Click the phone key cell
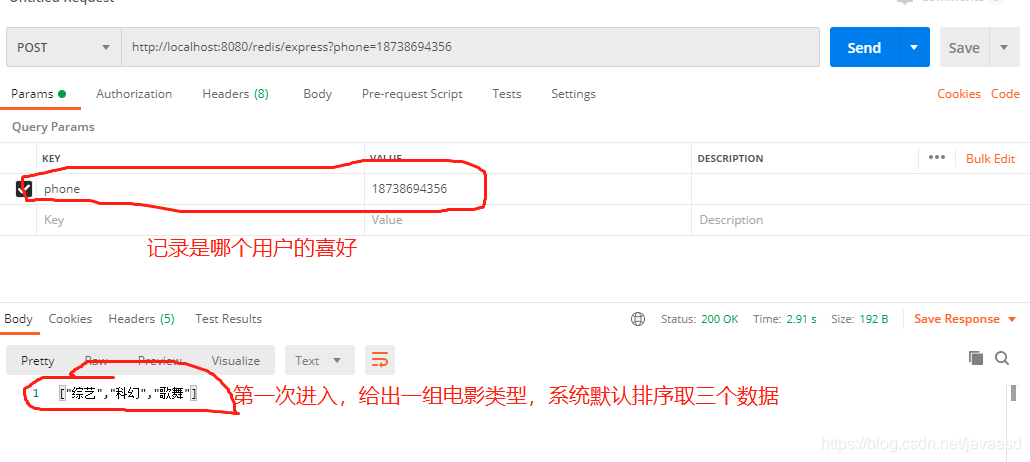The height and width of the screenshot is (462, 1030). click(200, 189)
